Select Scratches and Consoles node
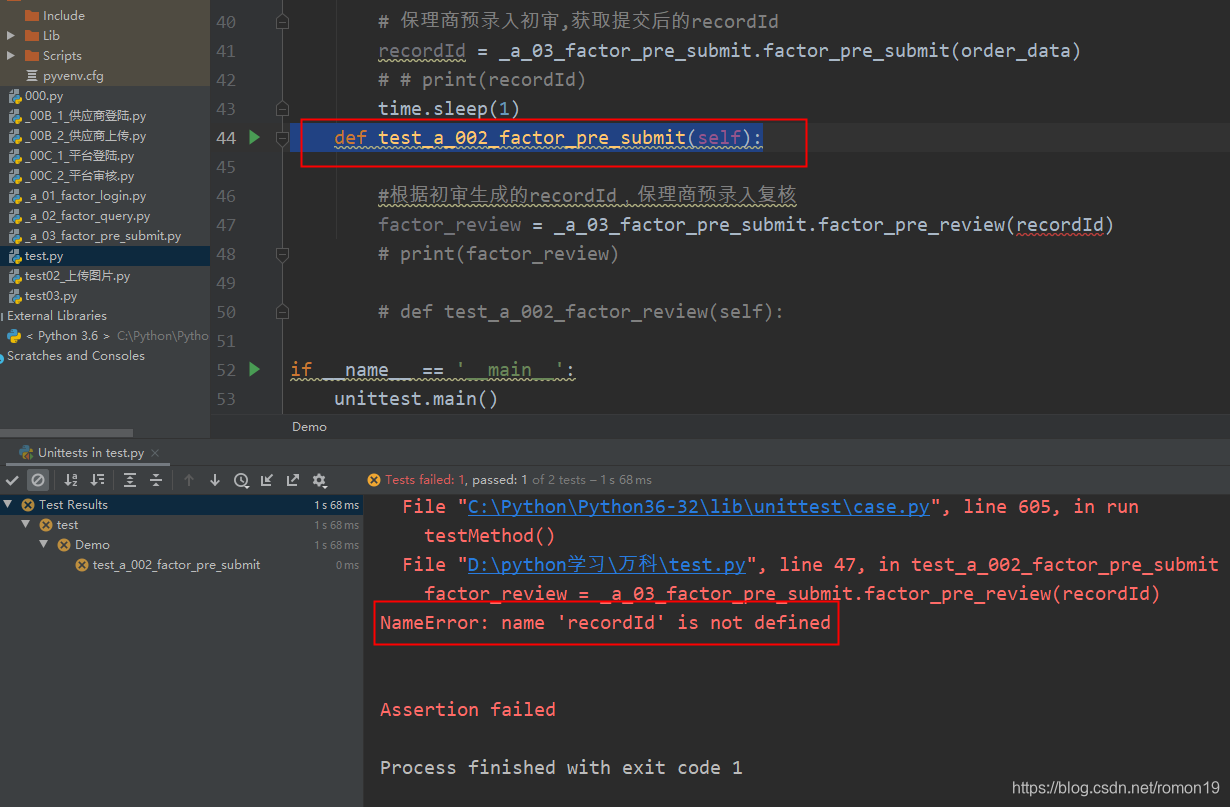The height and width of the screenshot is (807, 1230). (75, 356)
